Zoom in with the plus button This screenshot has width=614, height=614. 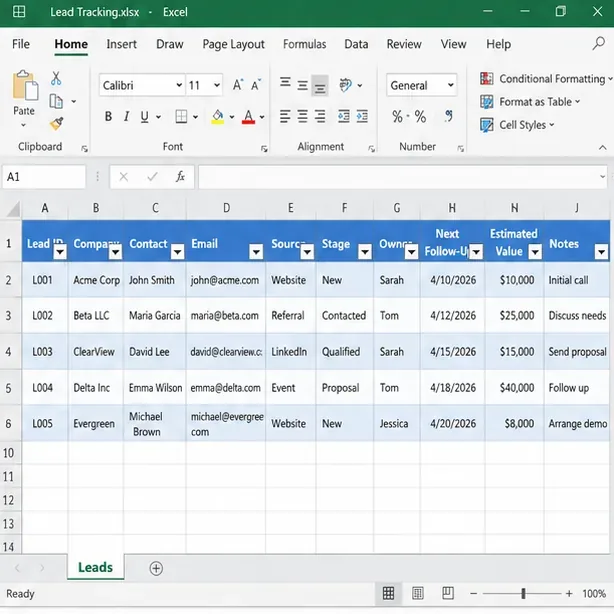click(x=569, y=594)
